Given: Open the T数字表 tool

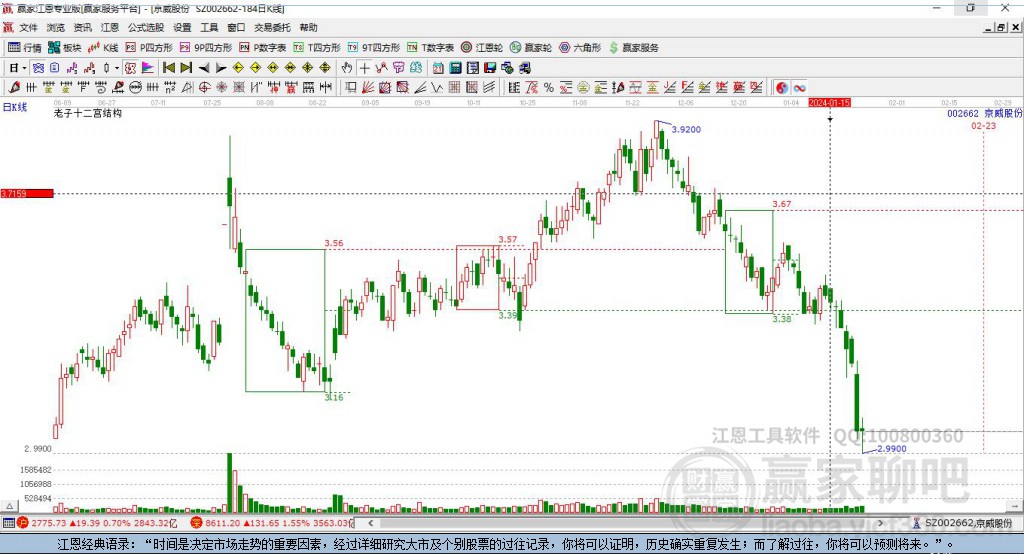Looking at the screenshot, I should pyautogui.click(x=430, y=48).
